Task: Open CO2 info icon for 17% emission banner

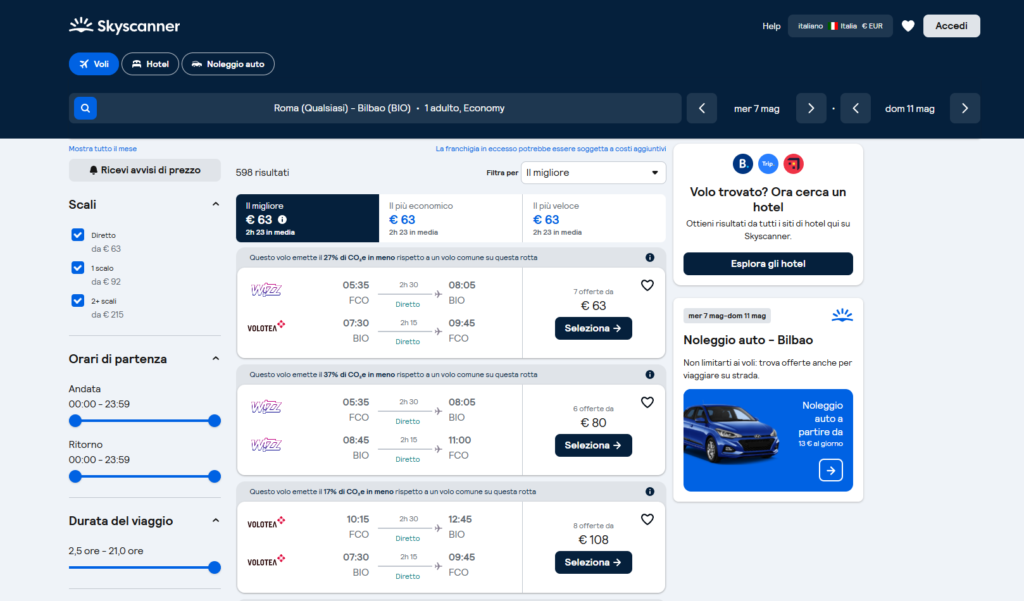Action: [x=650, y=491]
